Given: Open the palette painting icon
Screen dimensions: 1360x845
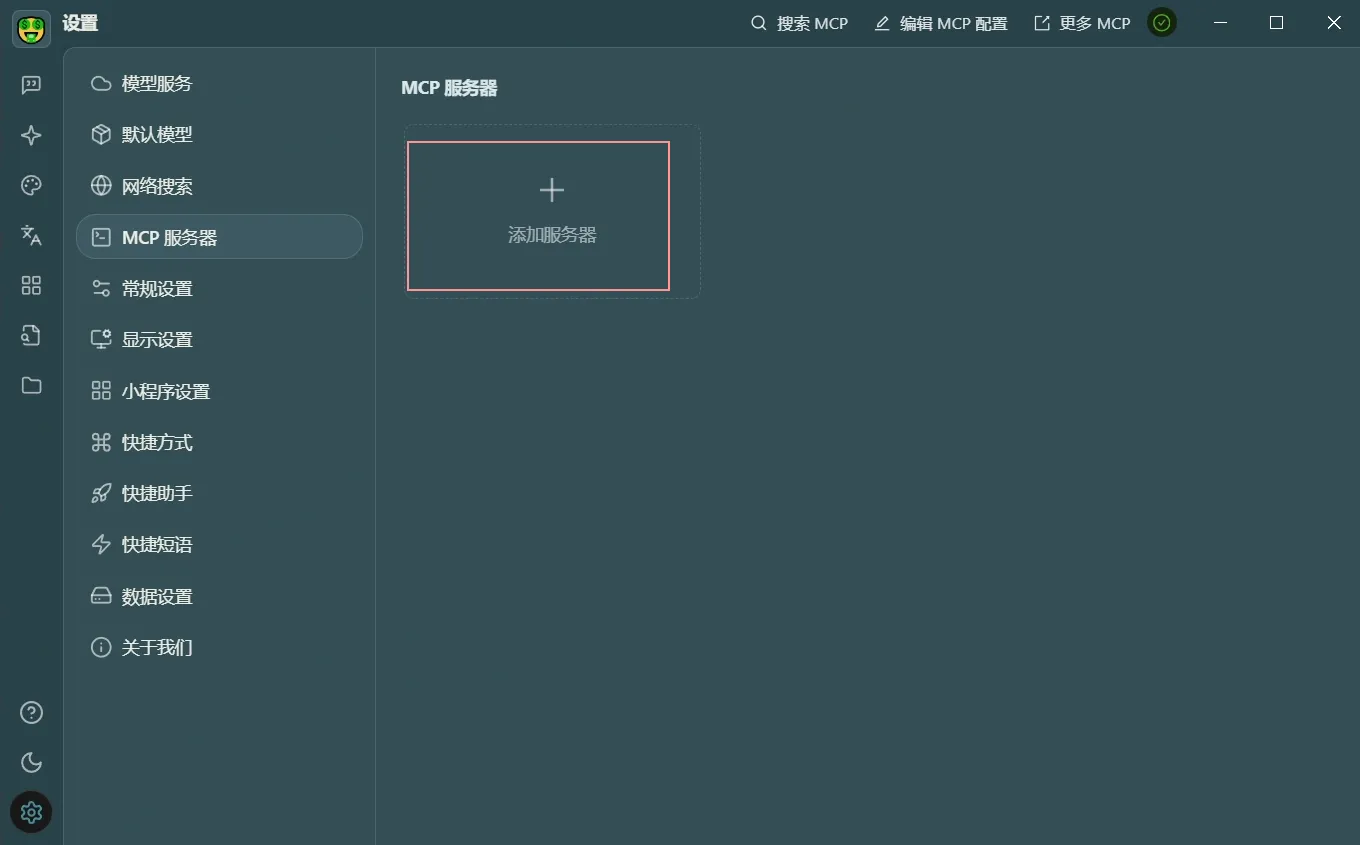Looking at the screenshot, I should point(31,185).
